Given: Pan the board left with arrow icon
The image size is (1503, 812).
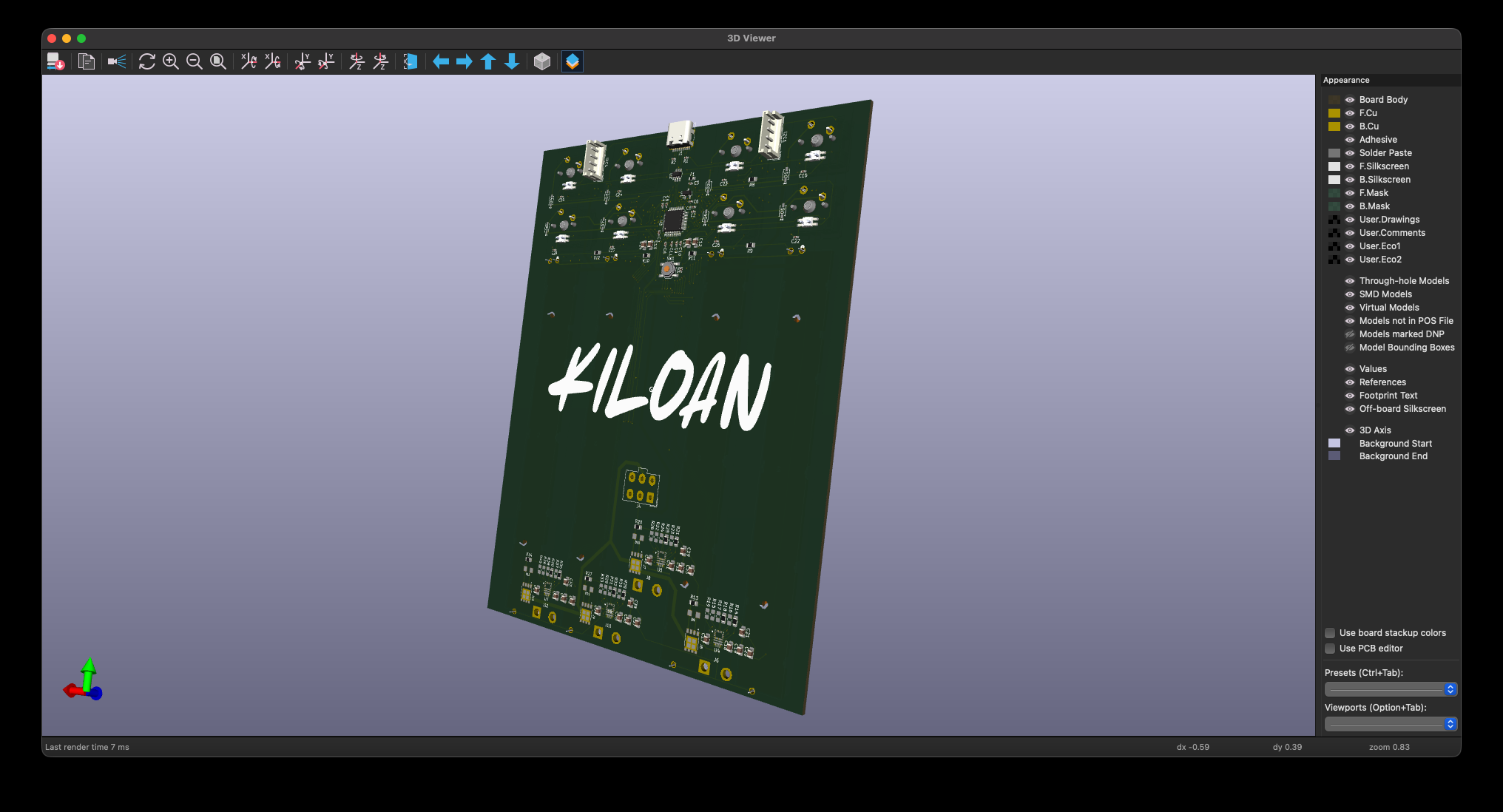Looking at the screenshot, I should pos(441,61).
